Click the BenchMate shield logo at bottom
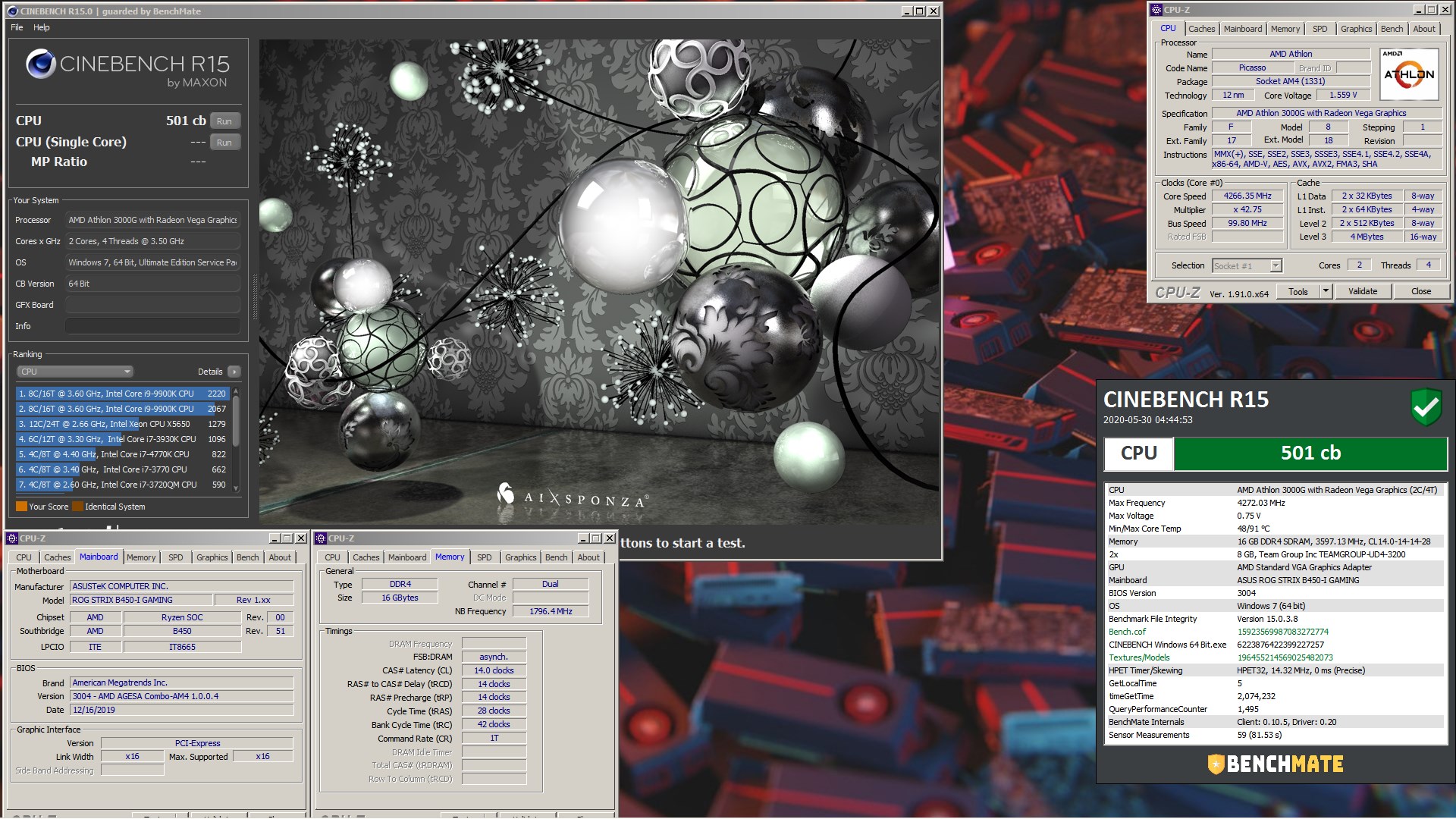The height and width of the screenshot is (819, 1456). (1216, 764)
